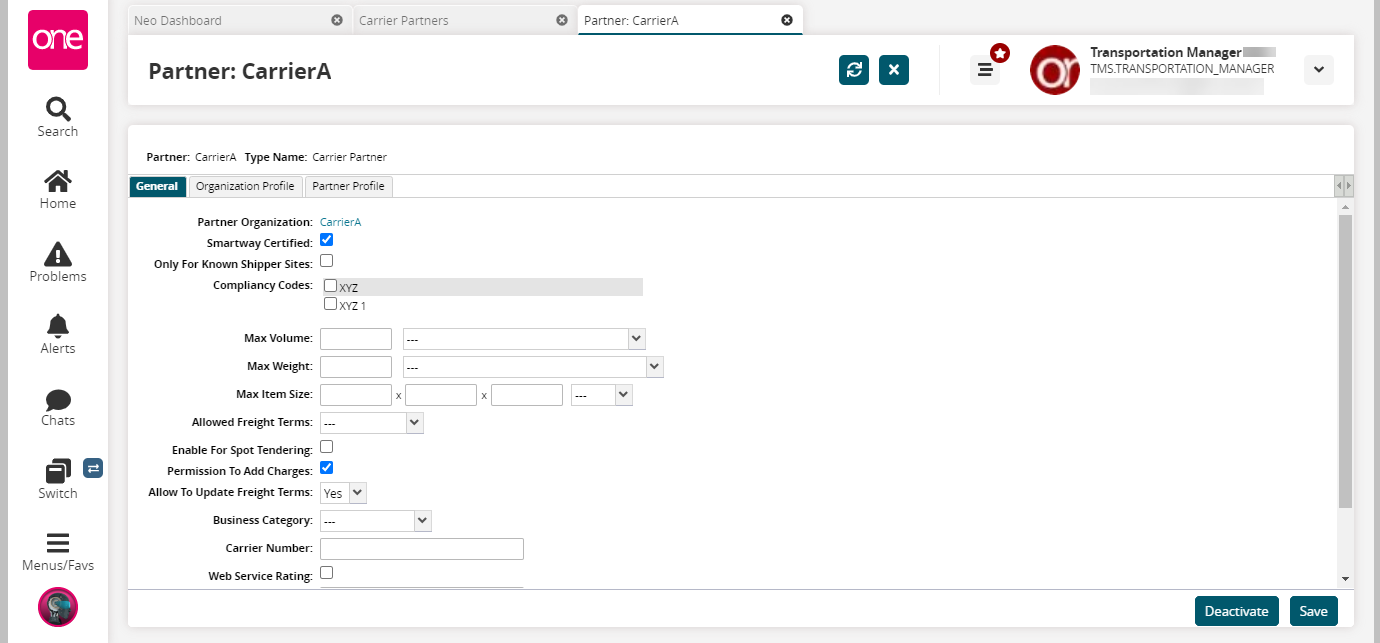
Task: Open the Partner Profile tab
Action: pos(348,186)
